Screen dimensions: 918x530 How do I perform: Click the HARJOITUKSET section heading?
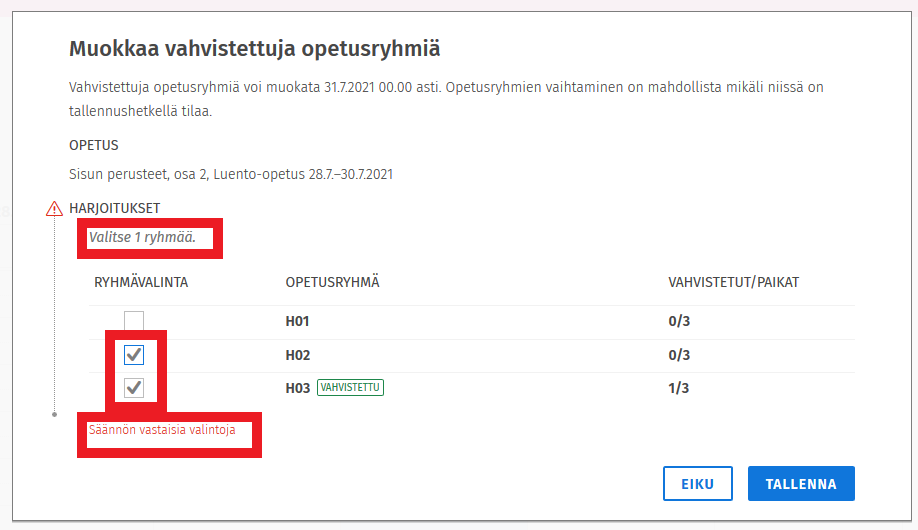pyautogui.click(x=115, y=208)
